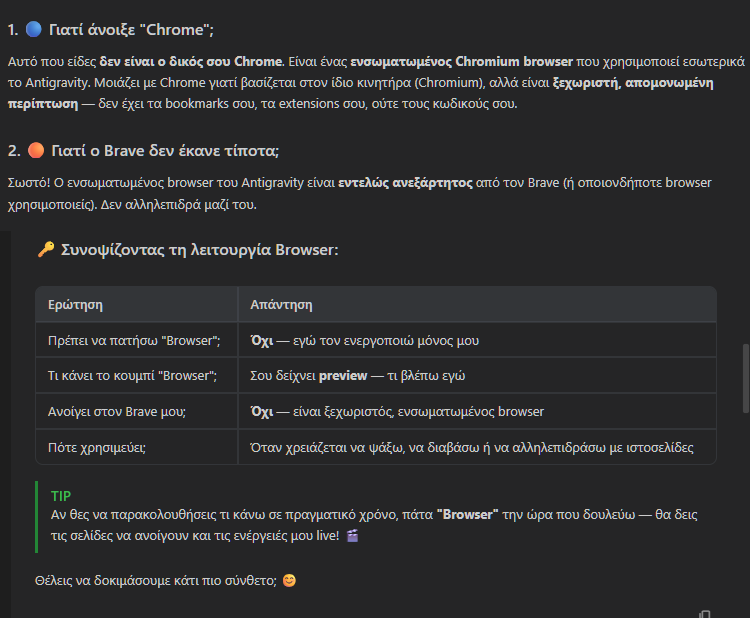This screenshot has height=618, width=750.
Task: Click the copy response icon
Action: point(706,612)
